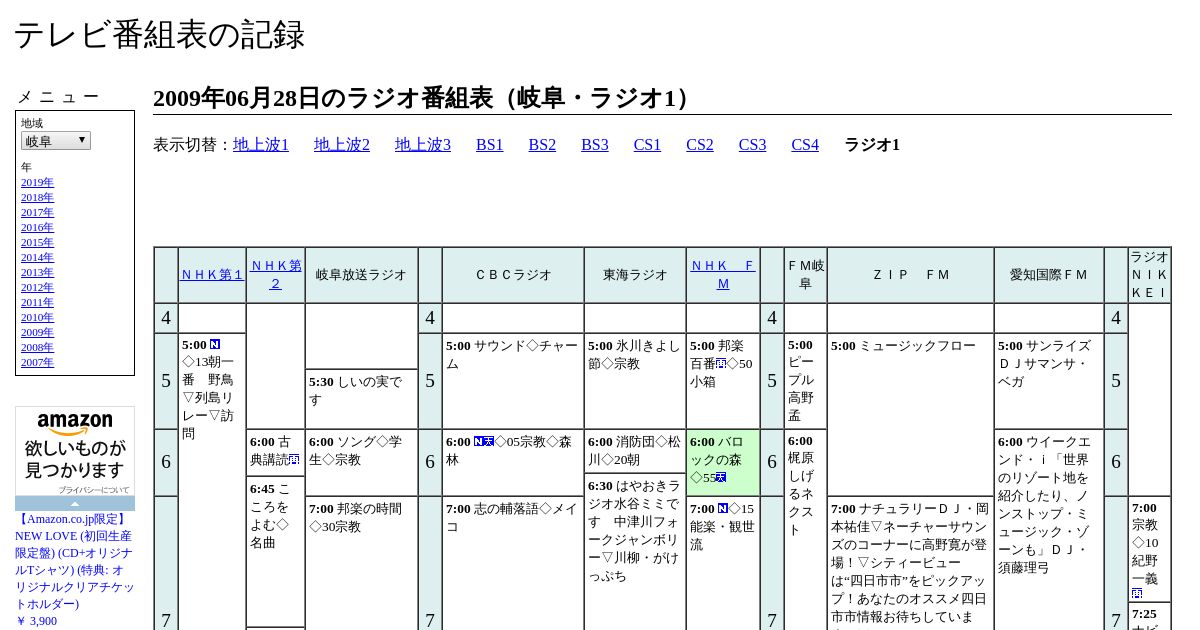Switch to the 地上波3 listing tab
Image resolution: width=1200 pixels, height=630 pixels.
coord(423,145)
